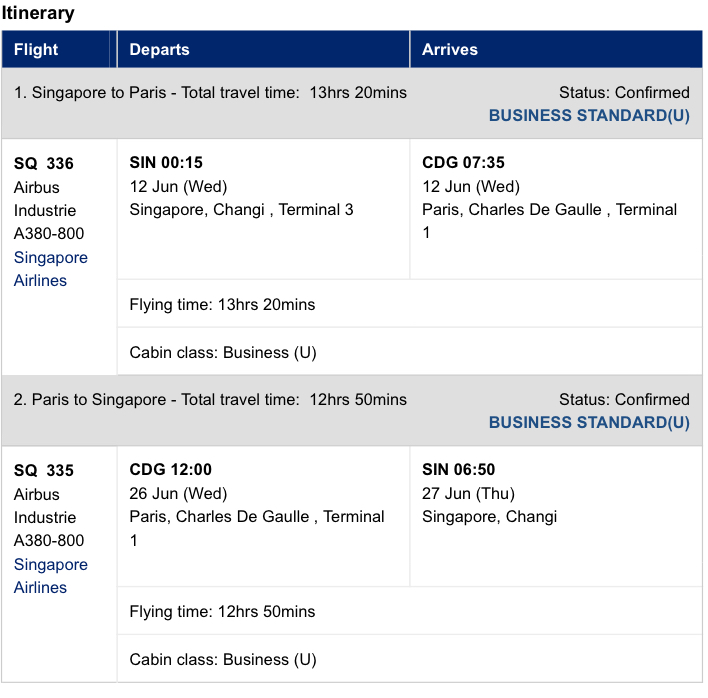
Task: Click BUSINESS STANDARD(U) link for Singapore to Paris
Action: pyautogui.click(x=589, y=116)
